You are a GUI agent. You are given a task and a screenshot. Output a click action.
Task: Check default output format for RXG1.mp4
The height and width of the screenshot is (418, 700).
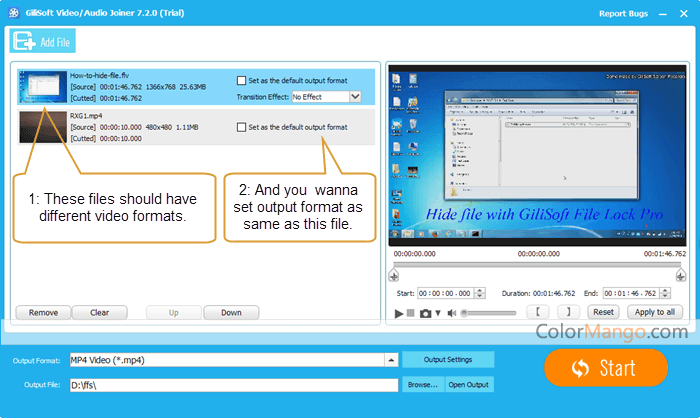point(241,127)
